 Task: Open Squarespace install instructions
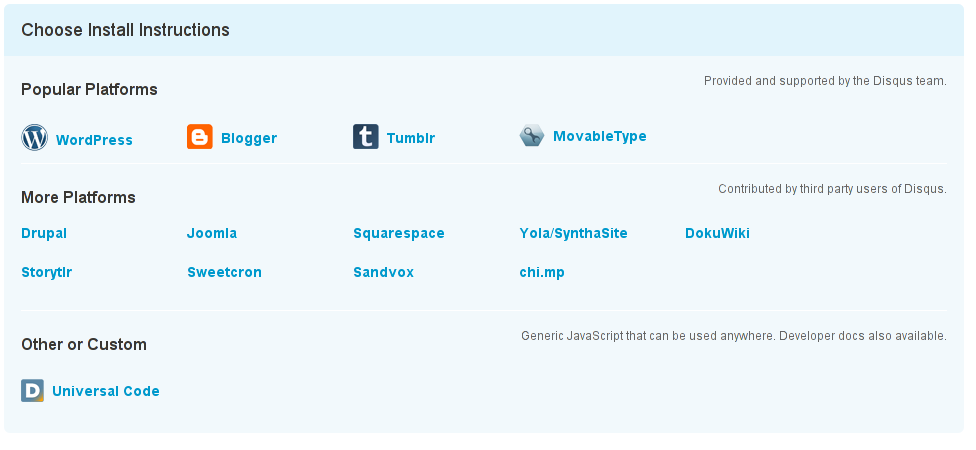pos(399,234)
